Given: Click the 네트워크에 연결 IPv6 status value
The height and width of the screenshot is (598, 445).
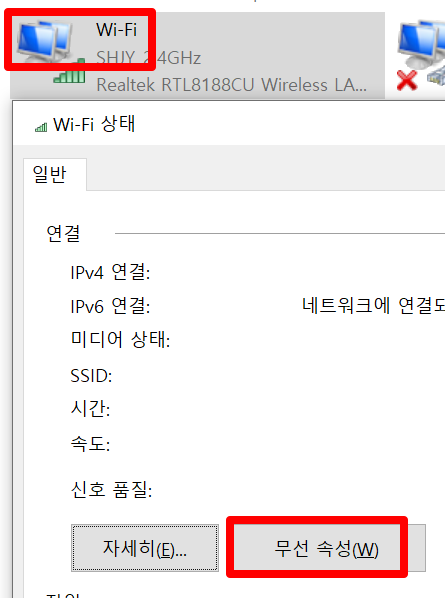Looking at the screenshot, I should 373,305.
